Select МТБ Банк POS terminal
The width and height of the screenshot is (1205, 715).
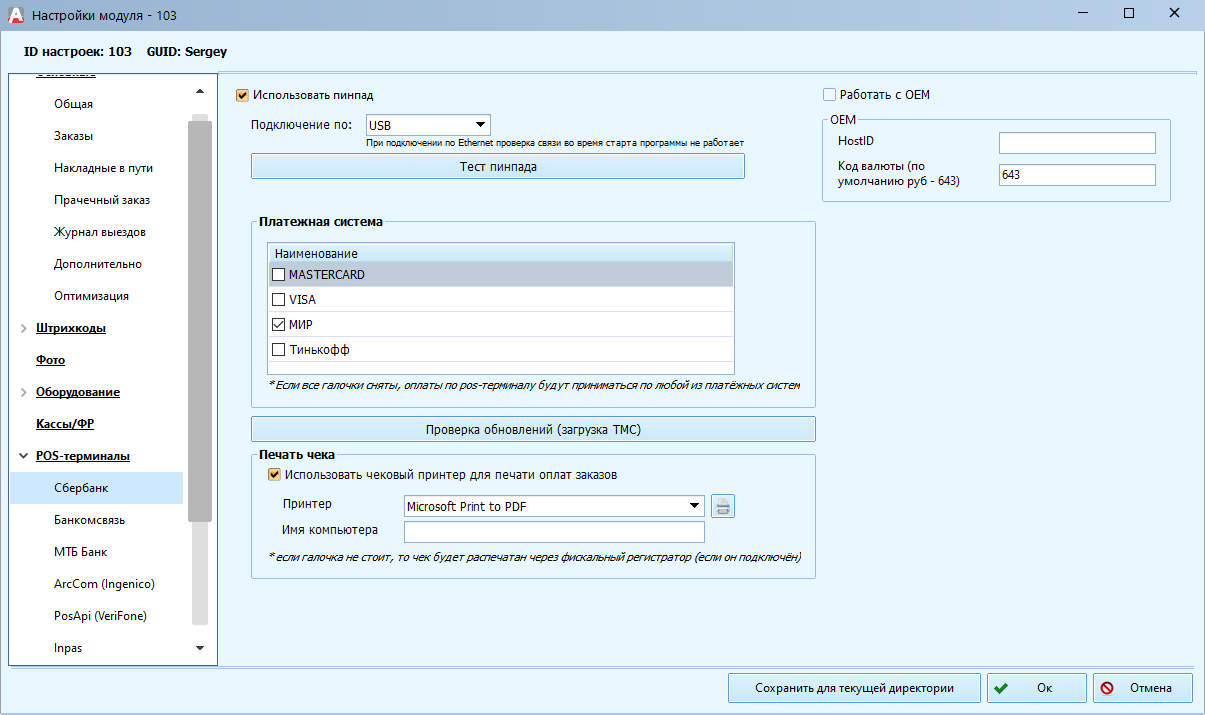coord(80,552)
